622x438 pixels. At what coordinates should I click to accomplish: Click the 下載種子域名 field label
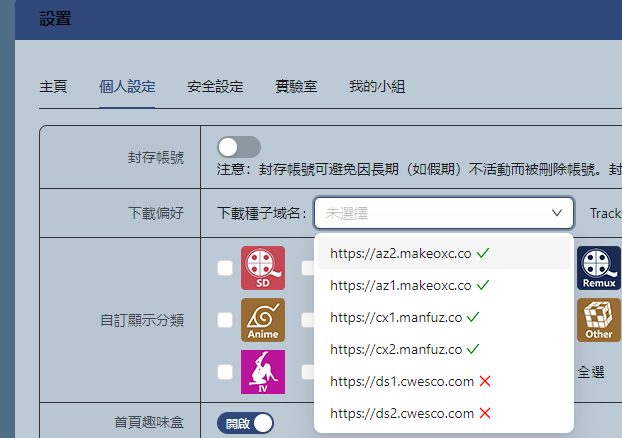click(x=262, y=213)
